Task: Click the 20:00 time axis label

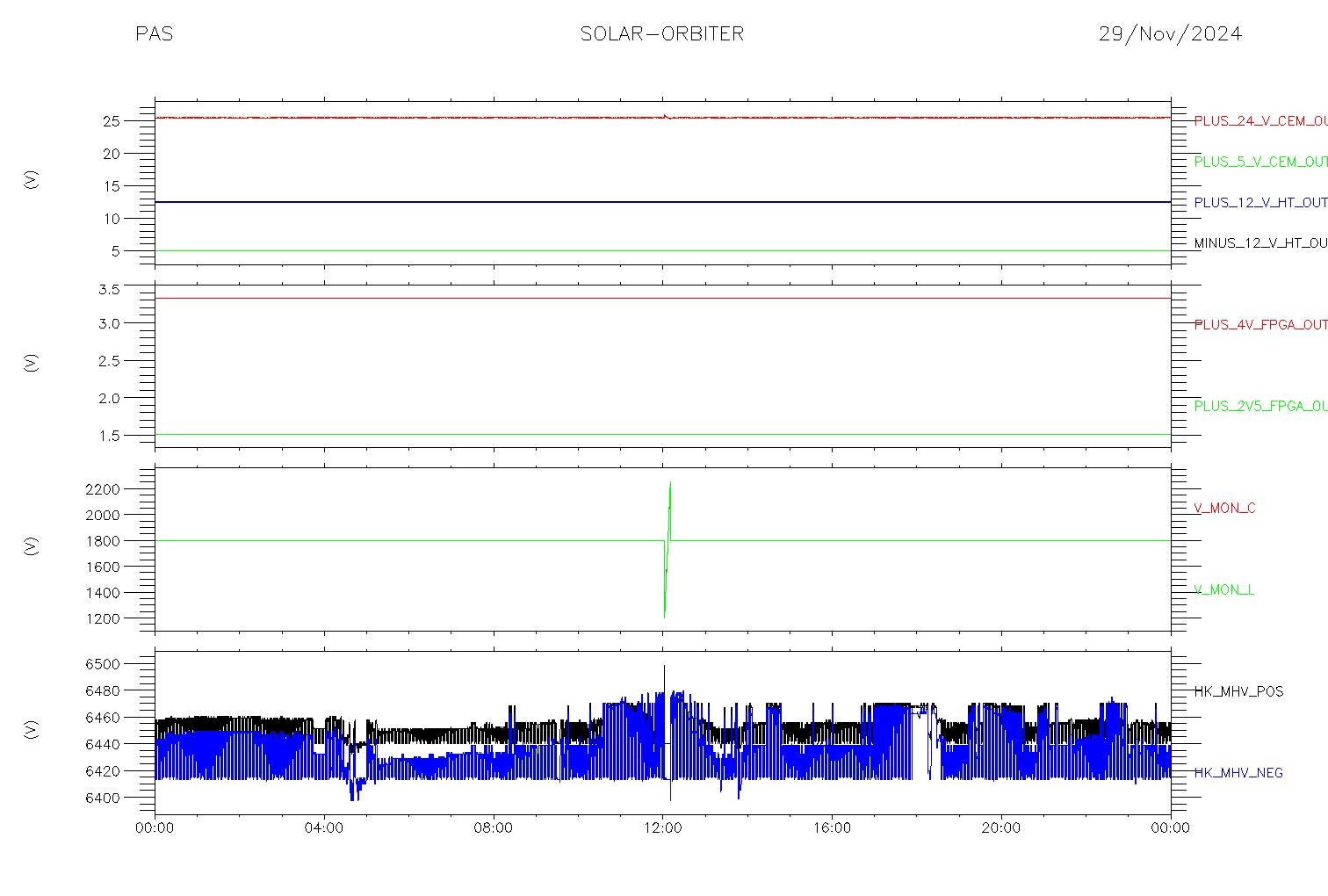Action: tap(1001, 828)
